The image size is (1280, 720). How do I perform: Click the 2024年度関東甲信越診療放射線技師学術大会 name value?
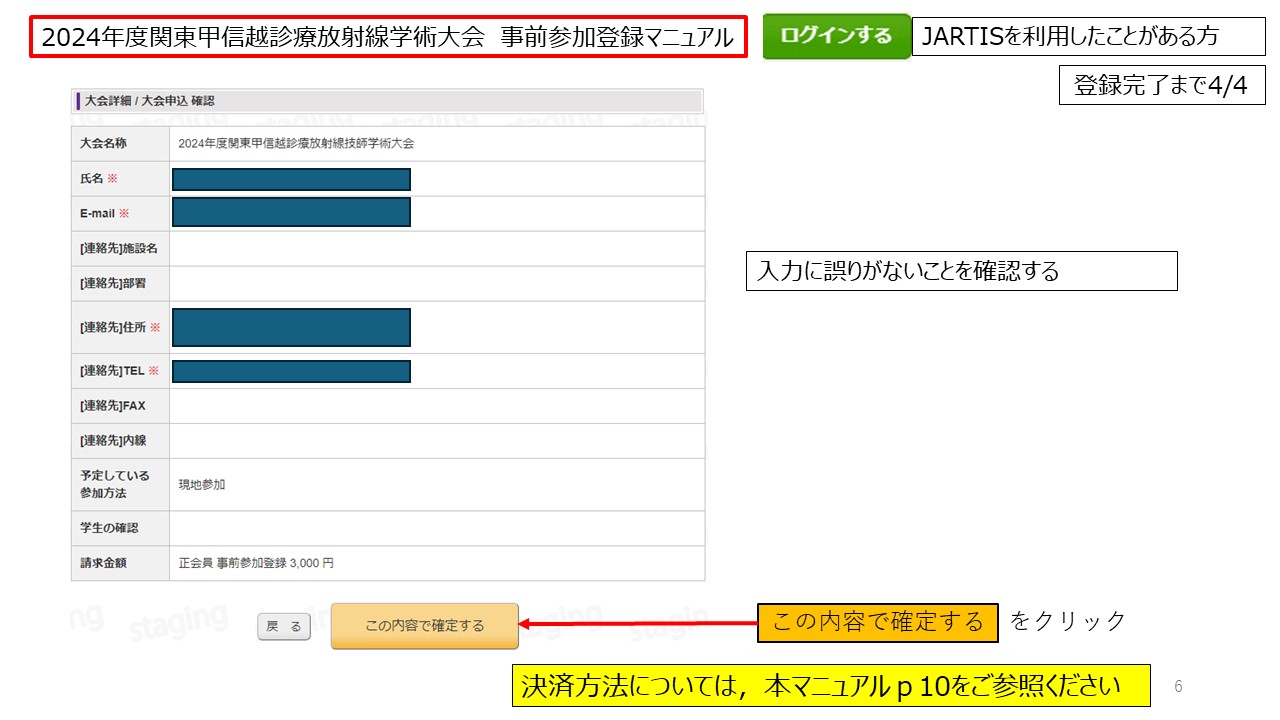coord(296,143)
